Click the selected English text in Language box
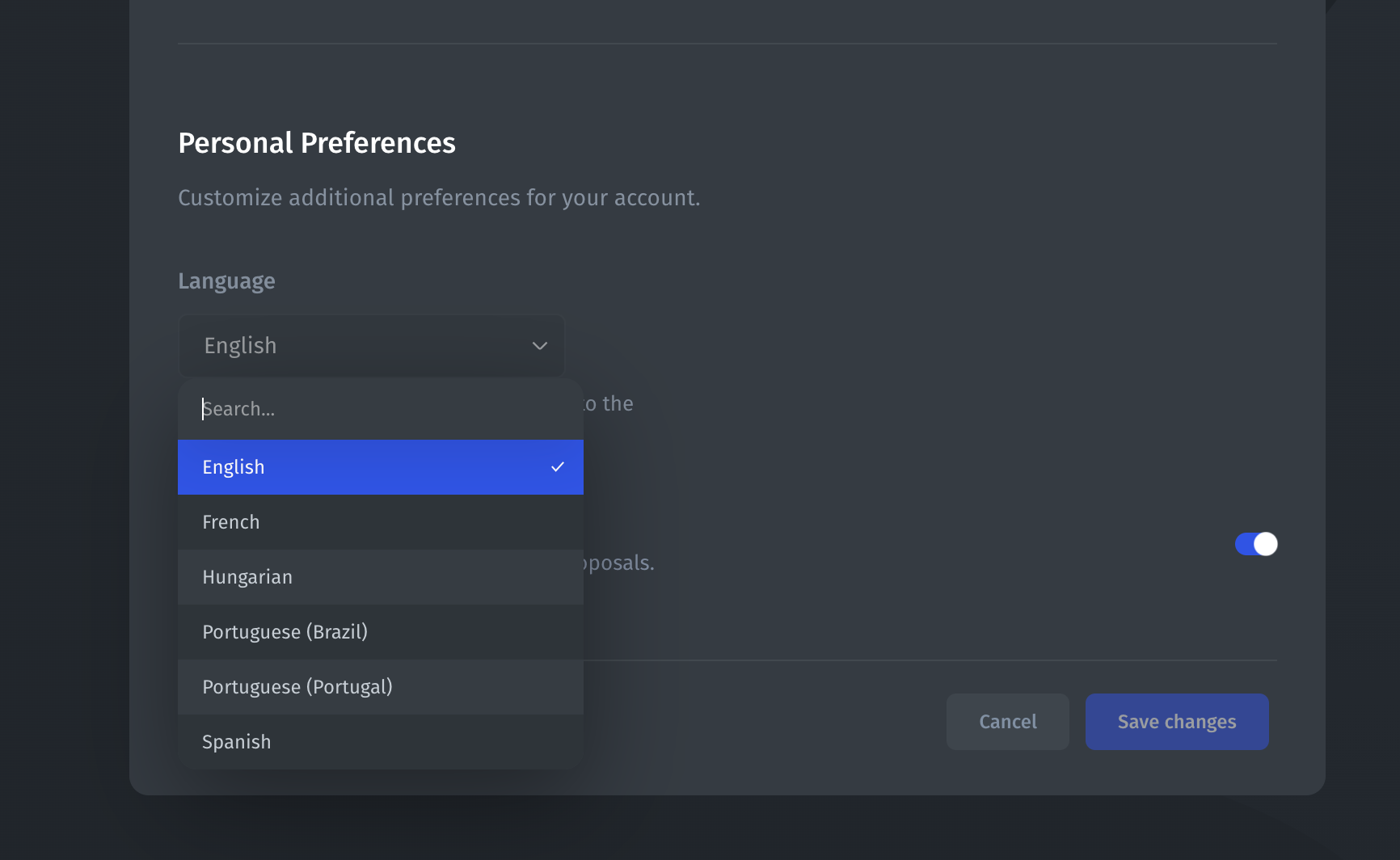The image size is (1400, 860). tap(240, 346)
